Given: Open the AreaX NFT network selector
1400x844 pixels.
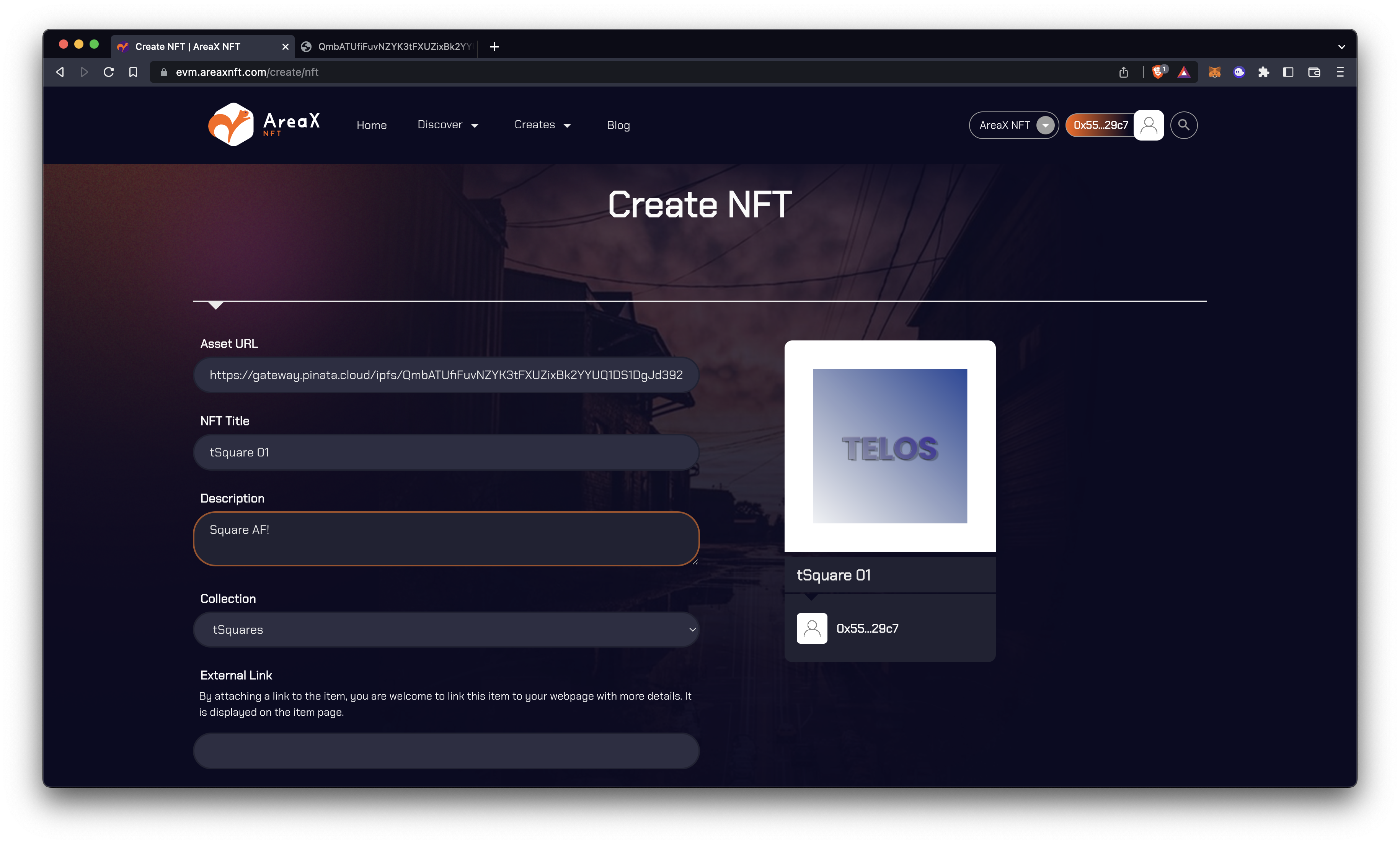Looking at the screenshot, I should pyautogui.click(x=1014, y=125).
